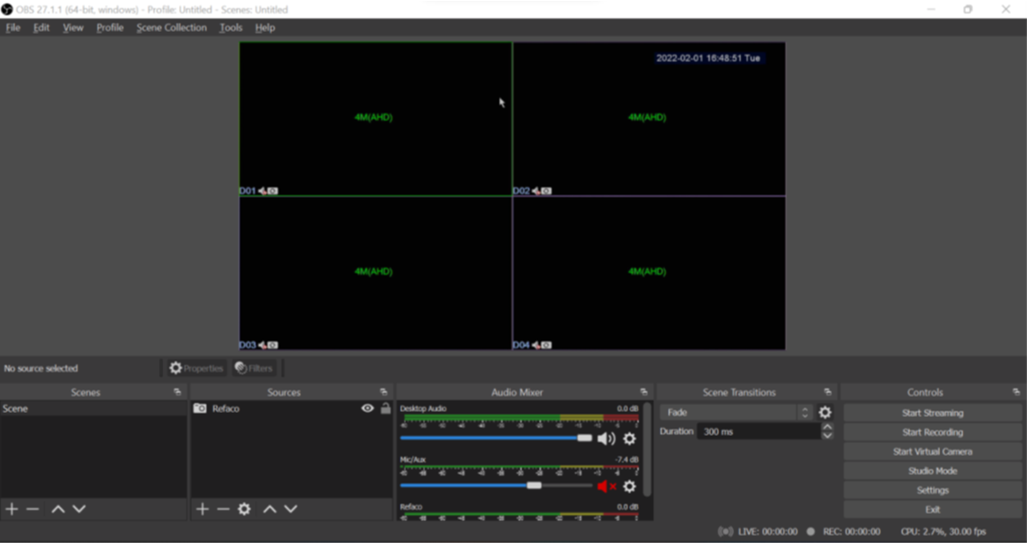Add a new source with plus icon

tap(202, 509)
